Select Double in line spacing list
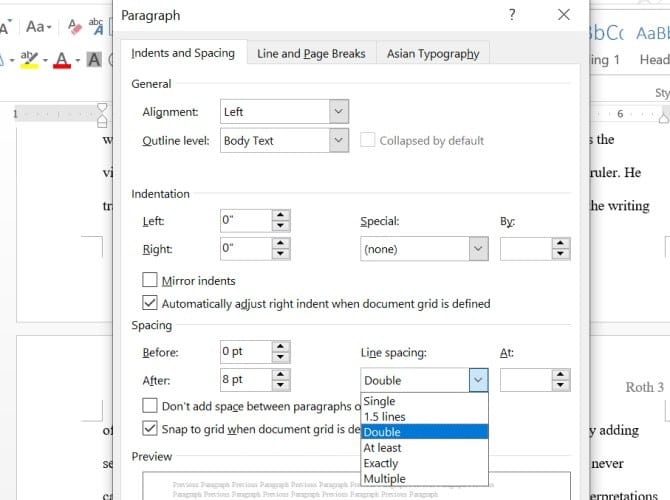 (424, 432)
